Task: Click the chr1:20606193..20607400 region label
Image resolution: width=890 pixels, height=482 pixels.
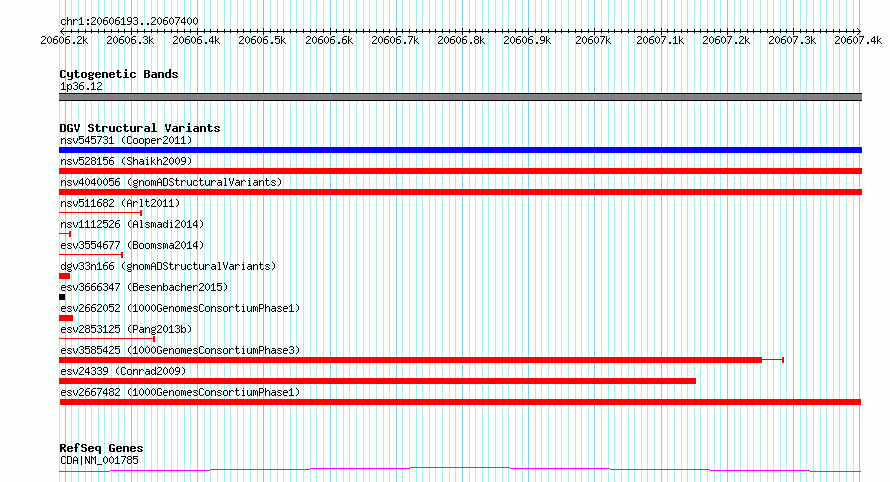Action: tap(129, 22)
